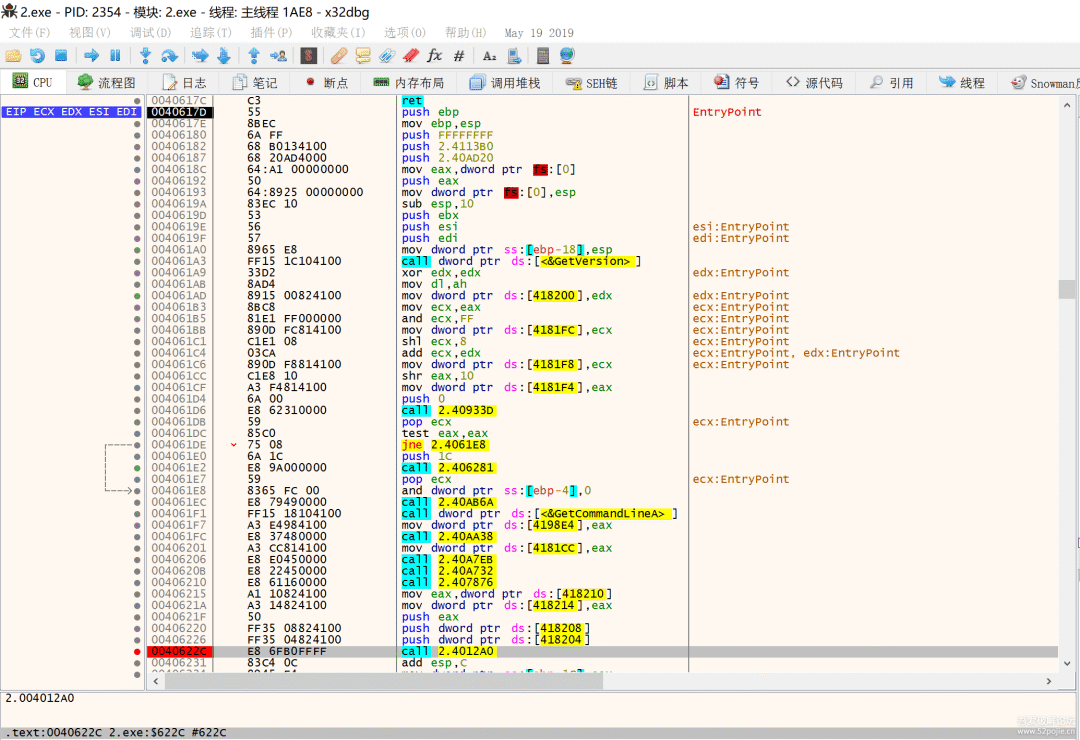Open the 调试(D) debug menu
1080x740 pixels.
[x=150, y=33]
